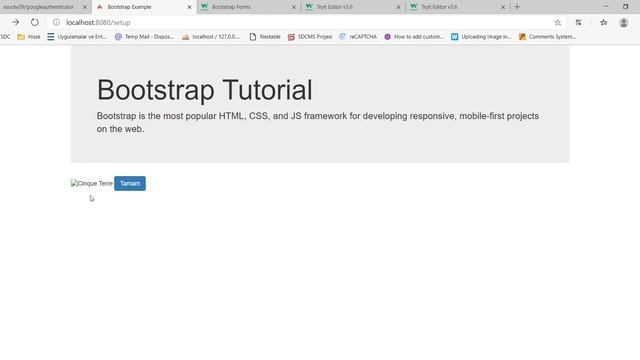Minimize the browser window

coord(606,7)
